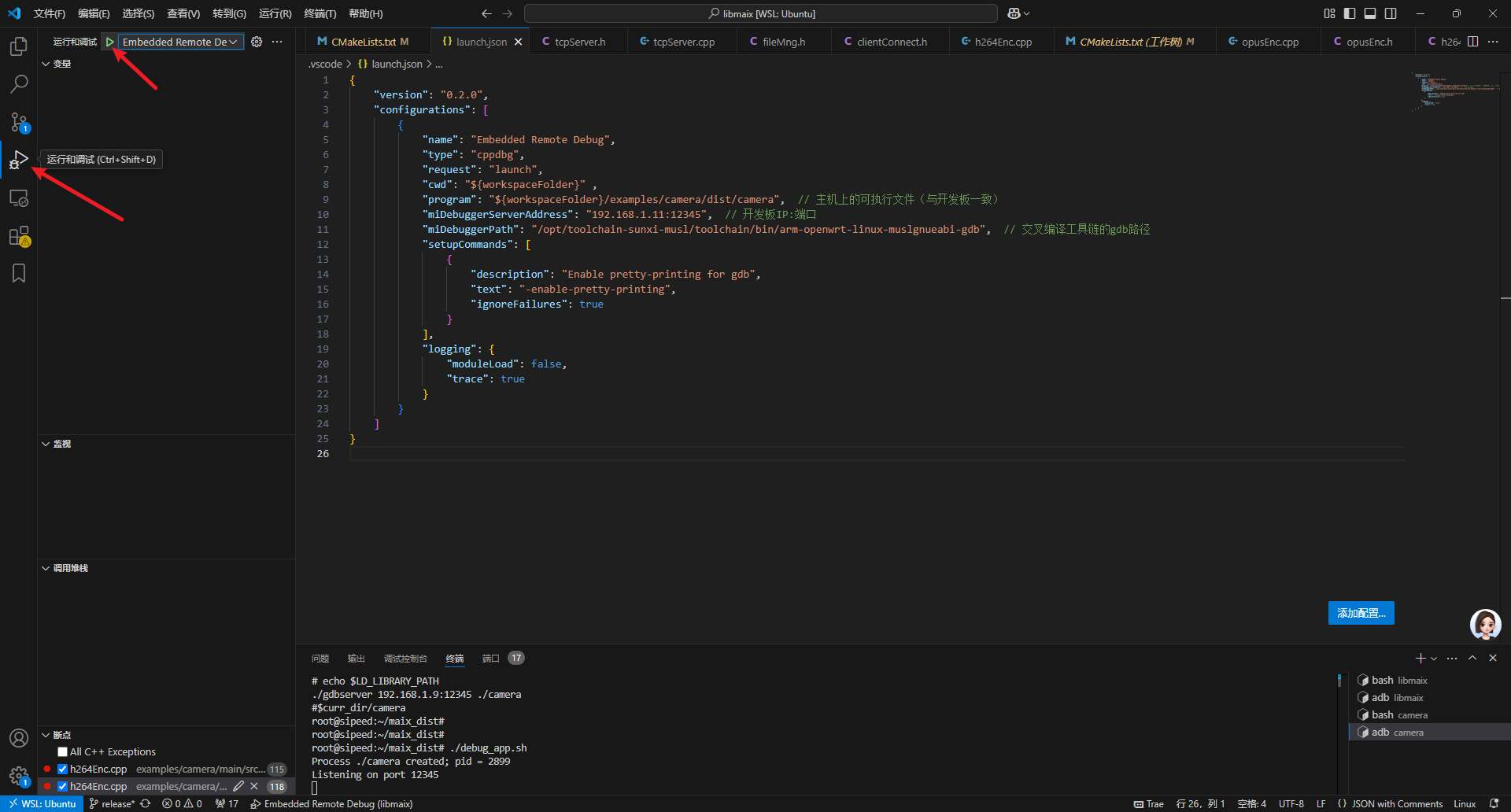The width and height of the screenshot is (1511, 812).
Task: Click the 添加配置... button
Action: 1361,613
